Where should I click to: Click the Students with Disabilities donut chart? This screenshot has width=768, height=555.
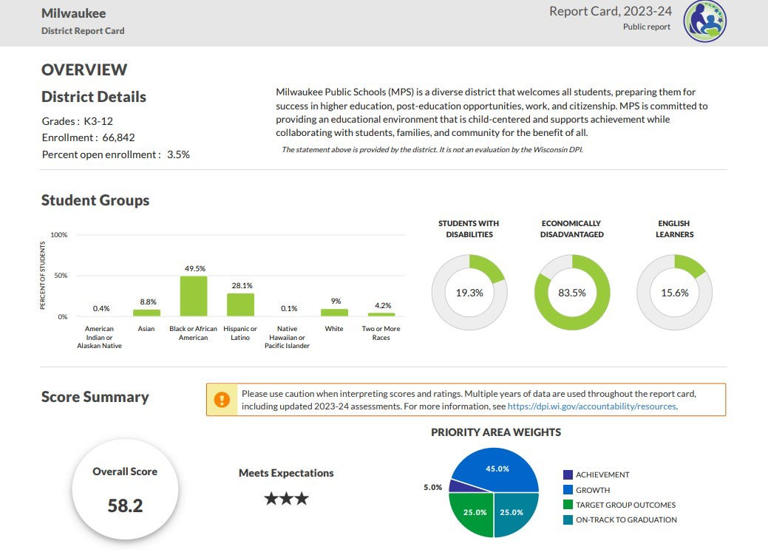pyautogui.click(x=469, y=292)
